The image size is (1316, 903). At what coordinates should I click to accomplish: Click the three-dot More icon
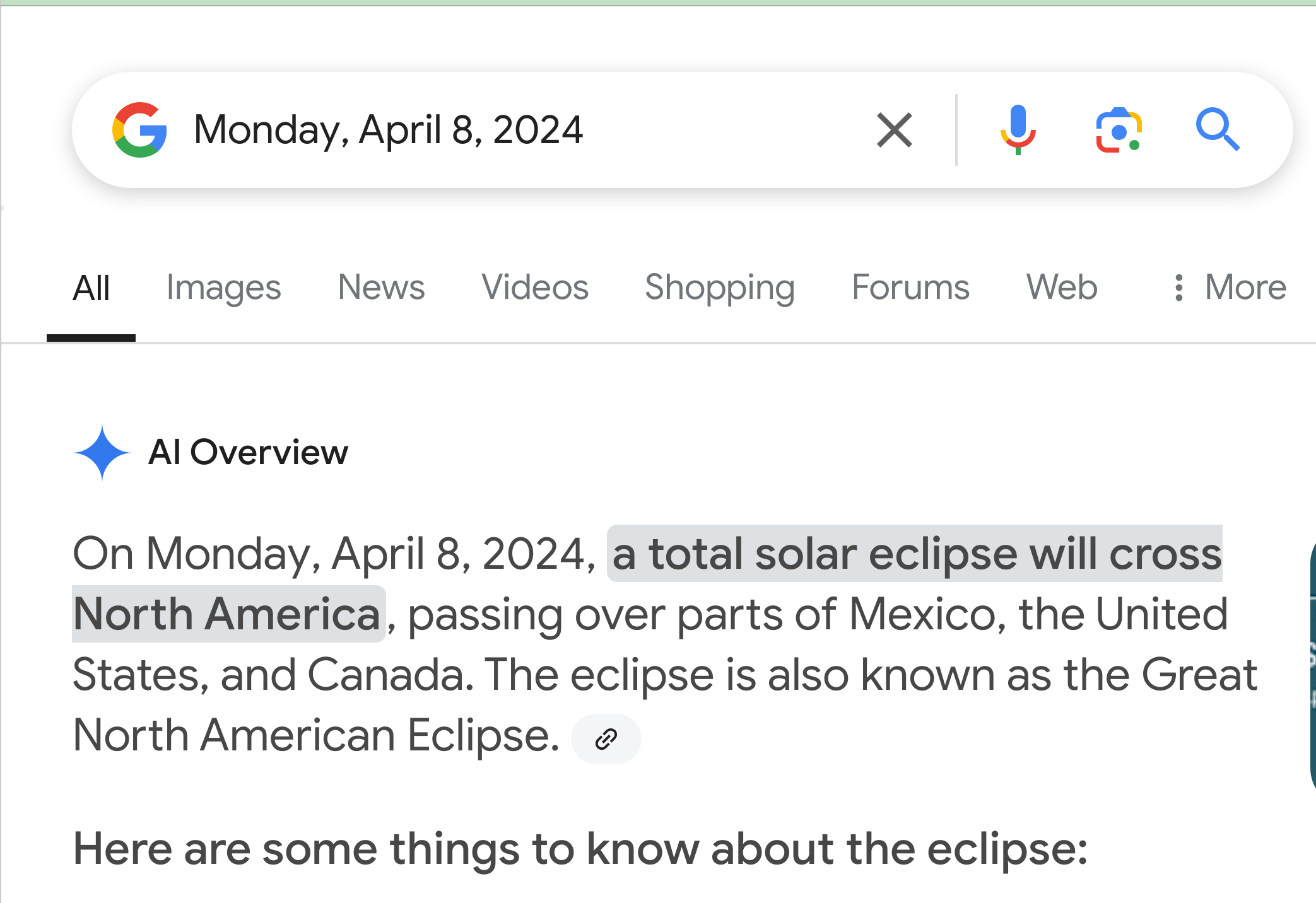click(x=1178, y=288)
